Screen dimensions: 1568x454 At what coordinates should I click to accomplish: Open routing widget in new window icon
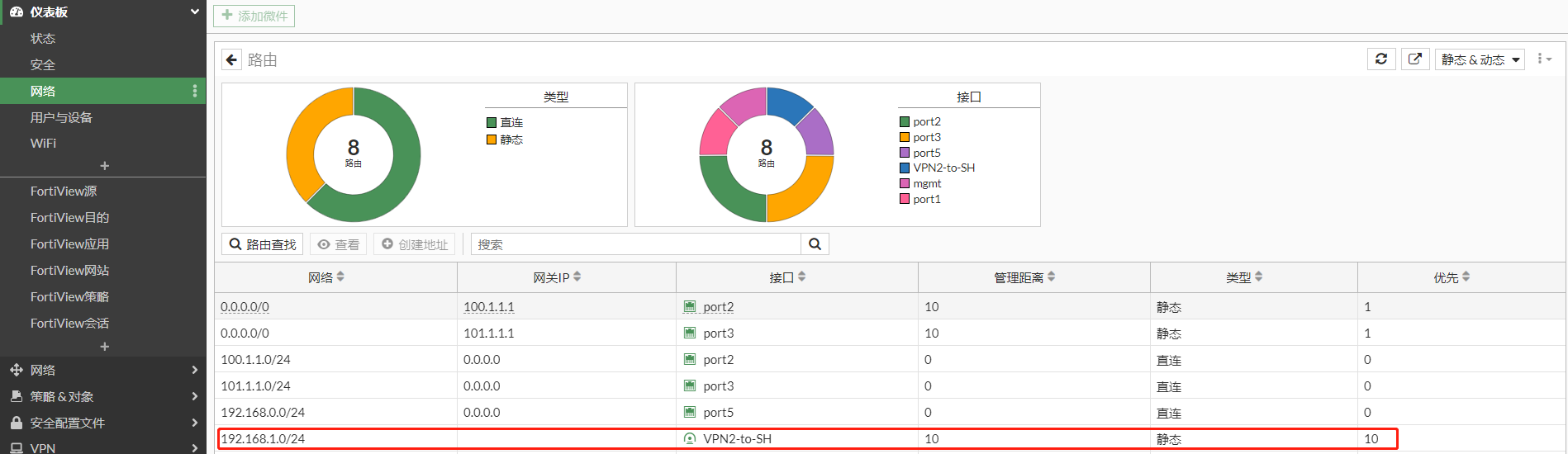click(x=1415, y=59)
